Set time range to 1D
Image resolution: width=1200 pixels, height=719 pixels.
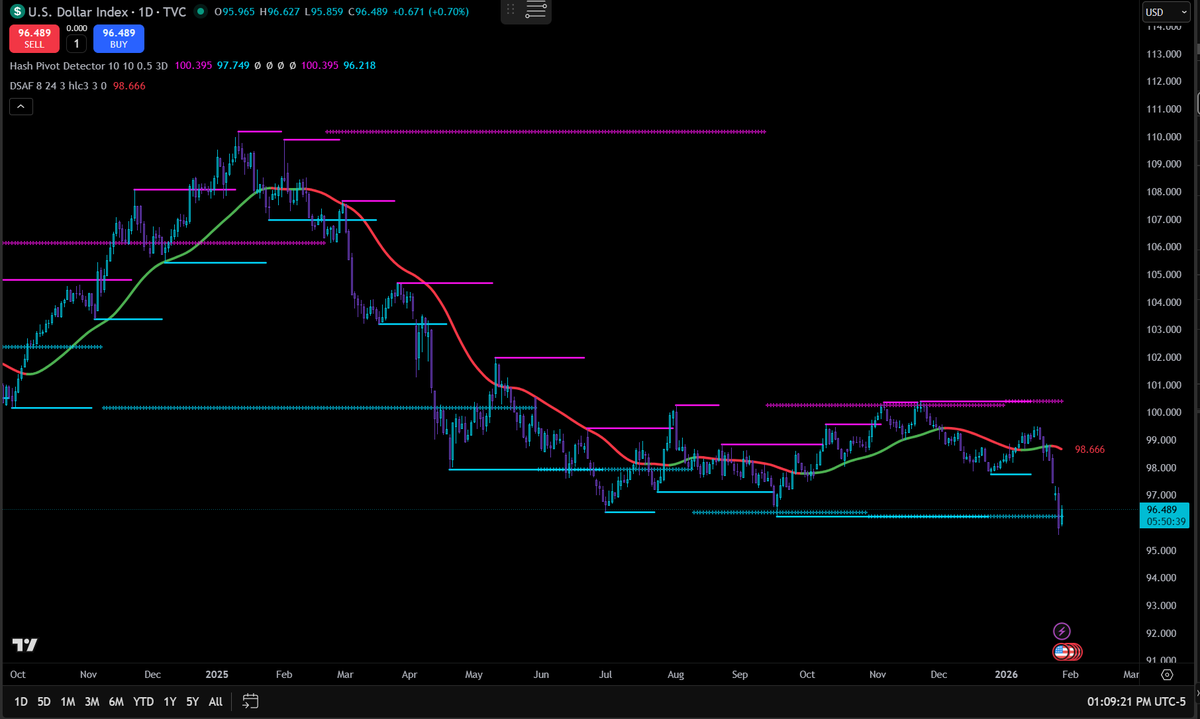tap(21, 702)
